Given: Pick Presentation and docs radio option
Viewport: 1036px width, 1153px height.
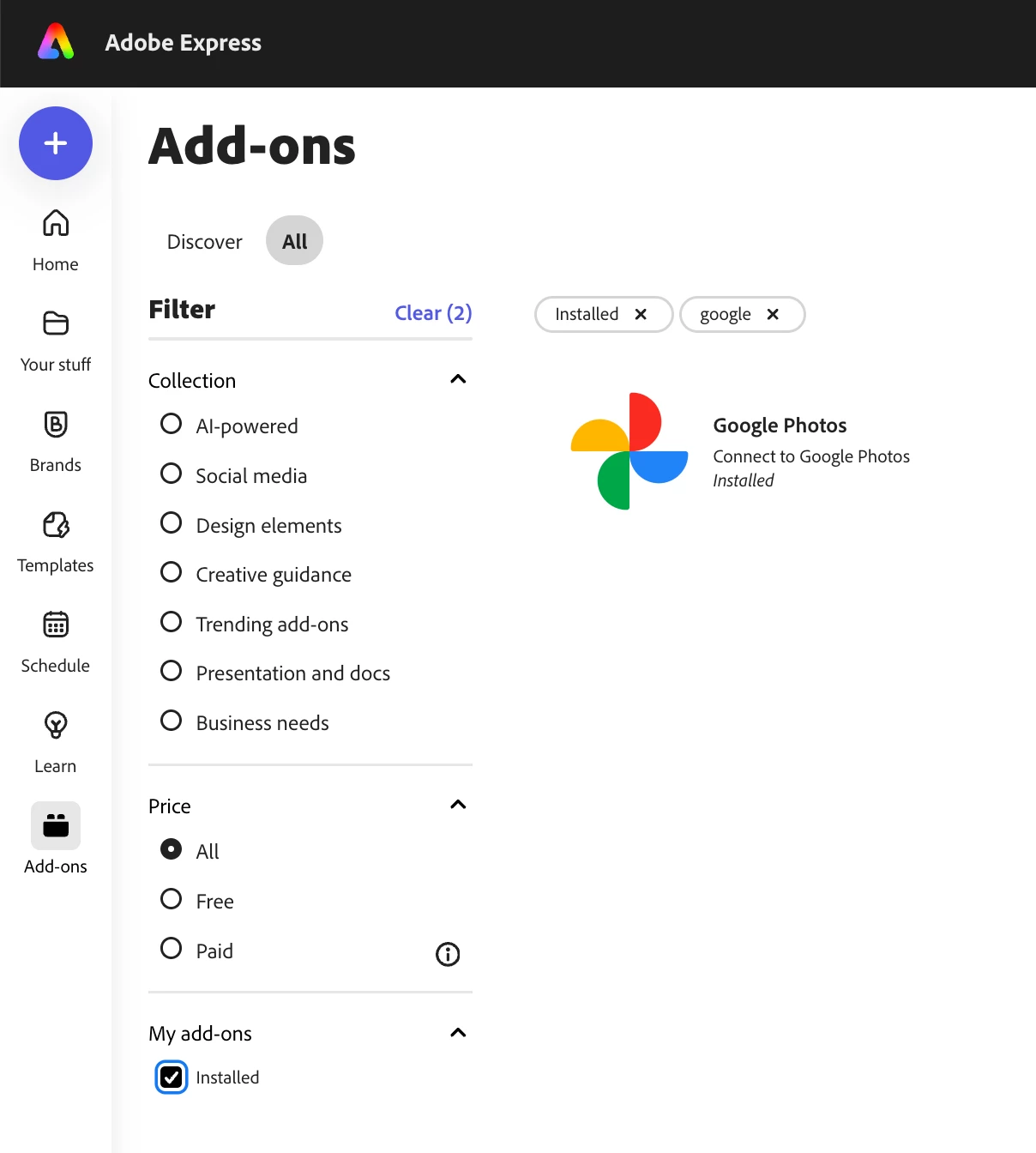Looking at the screenshot, I should tap(172, 671).
